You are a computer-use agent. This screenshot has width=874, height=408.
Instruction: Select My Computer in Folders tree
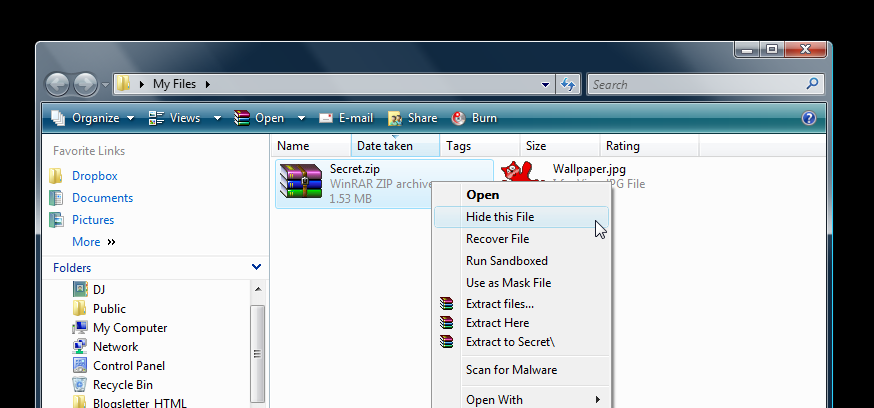point(130,328)
